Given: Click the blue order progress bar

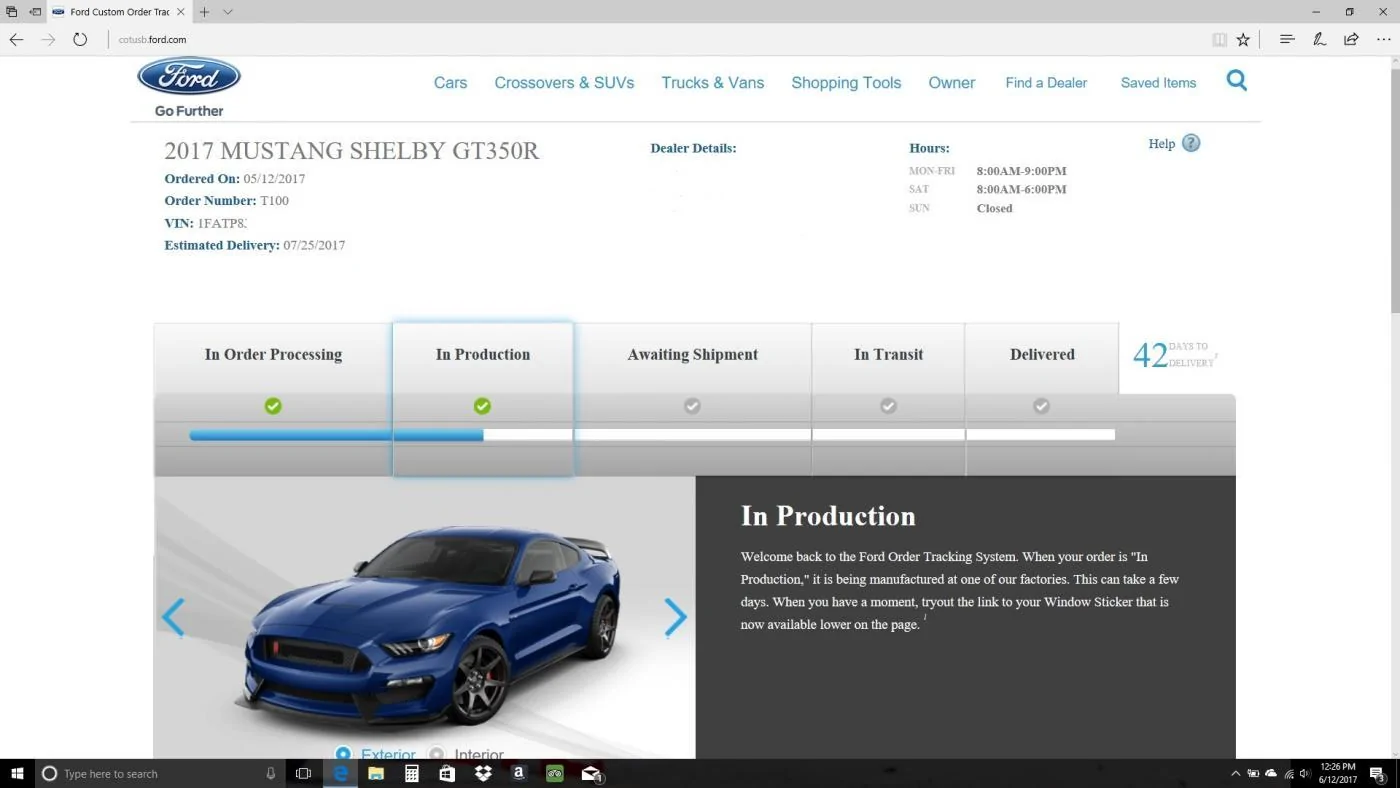Looking at the screenshot, I should pos(336,435).
